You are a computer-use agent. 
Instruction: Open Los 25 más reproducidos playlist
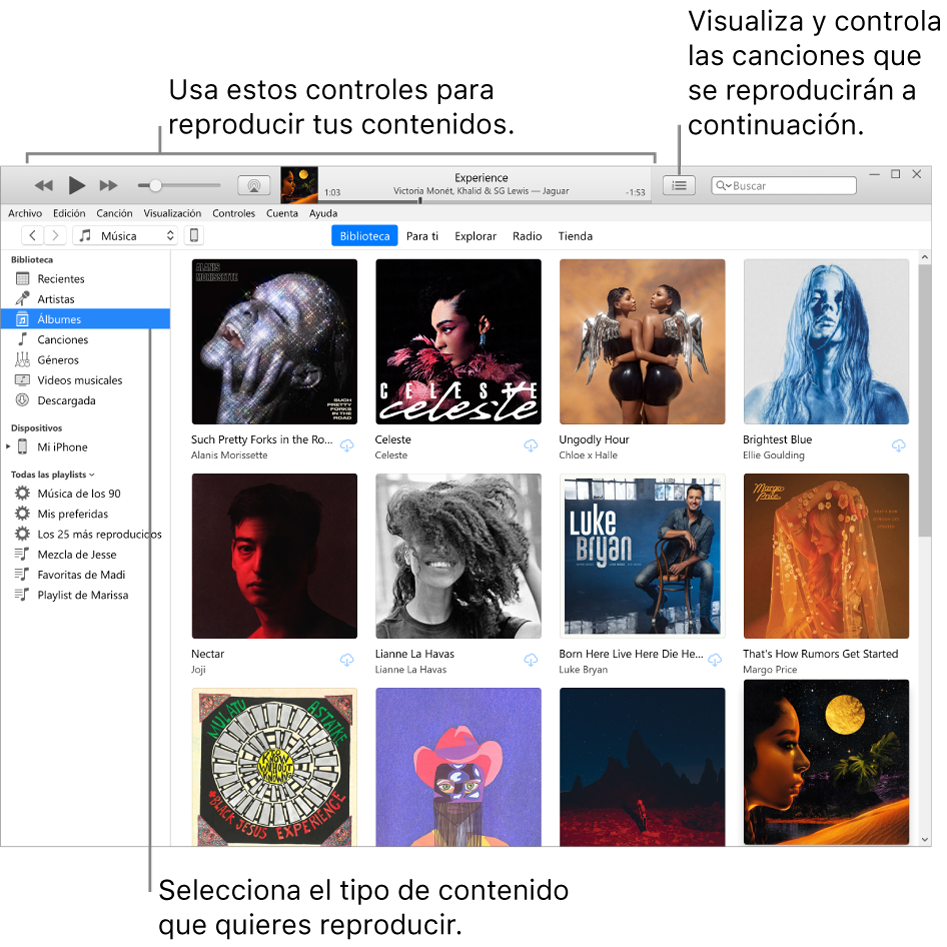pyautogui.click(x=85, y=534)
